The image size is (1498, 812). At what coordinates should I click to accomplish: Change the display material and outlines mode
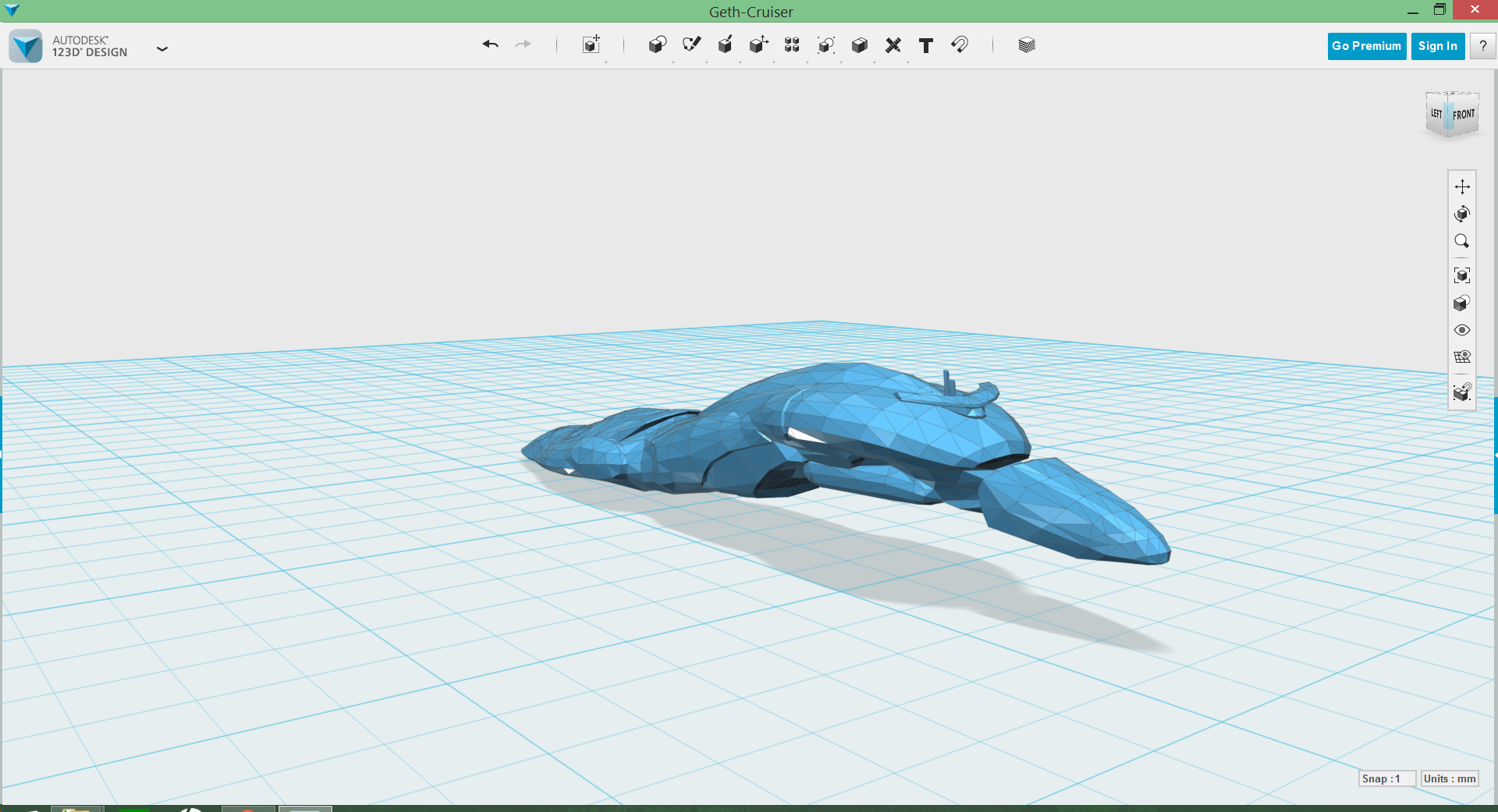point(1462,303)
